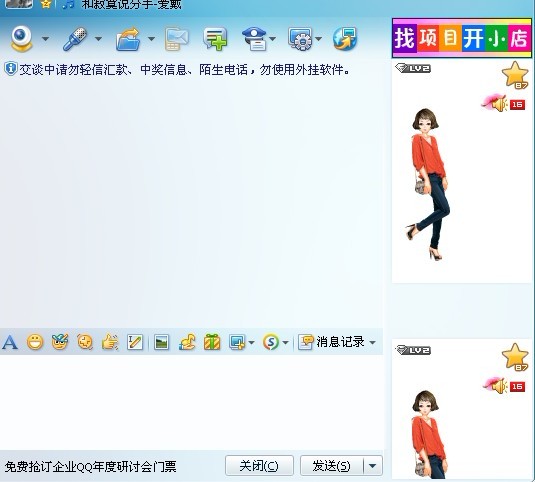Open the remote desktop globe icon
The image size is (535, 482).
coord(345,39)
